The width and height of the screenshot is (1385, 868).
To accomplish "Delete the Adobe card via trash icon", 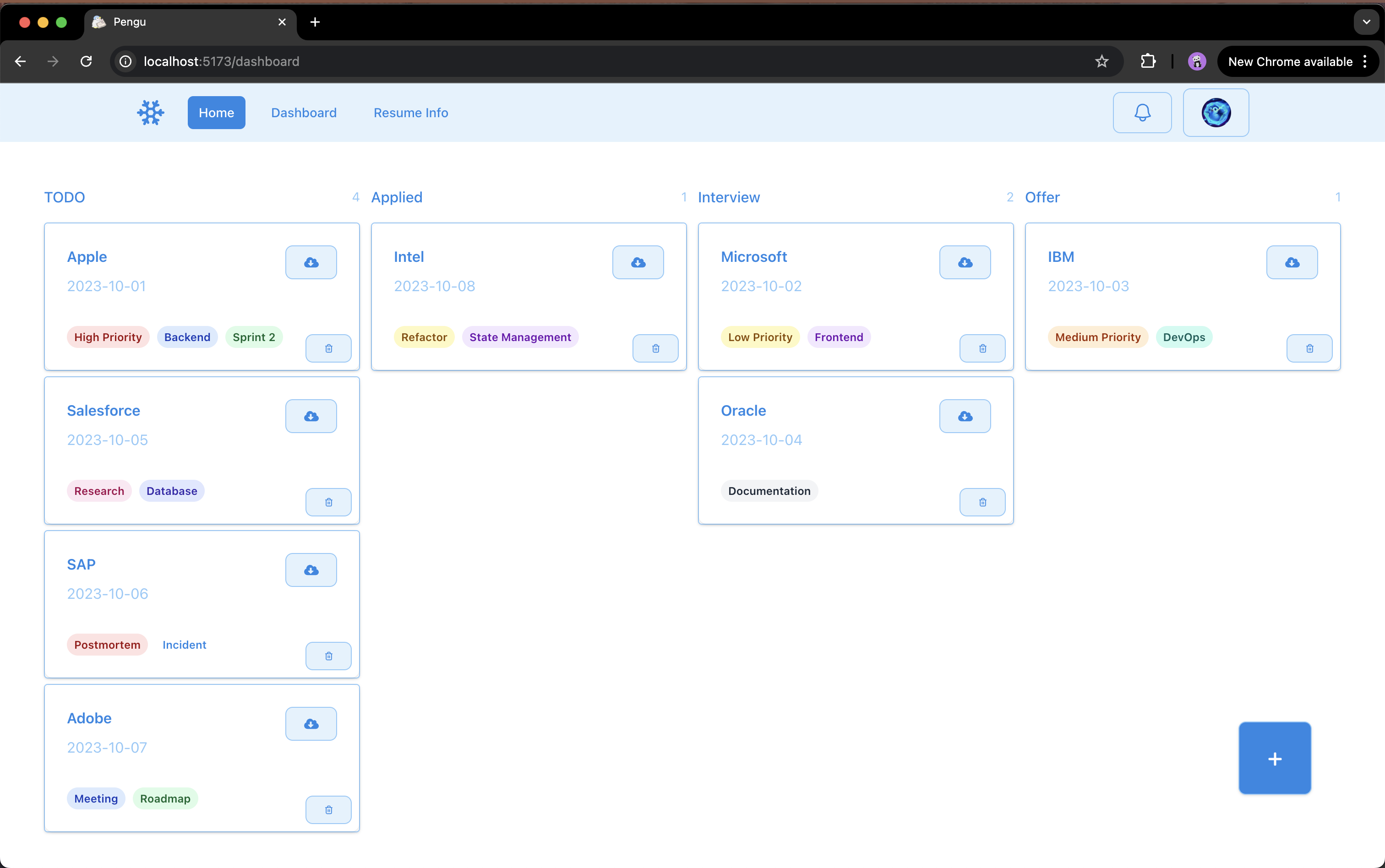I will tap(328, 809).
